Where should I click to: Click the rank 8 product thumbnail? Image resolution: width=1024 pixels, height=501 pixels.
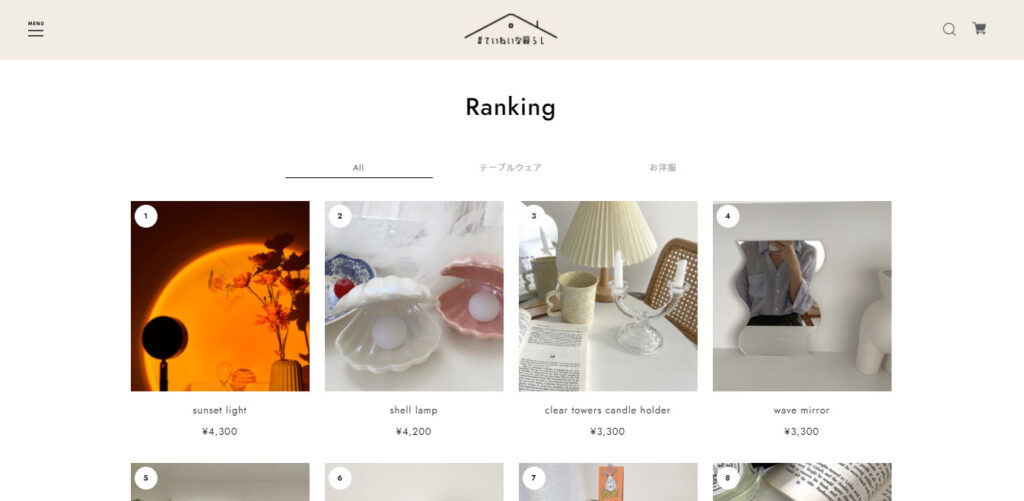coord(802,482)
